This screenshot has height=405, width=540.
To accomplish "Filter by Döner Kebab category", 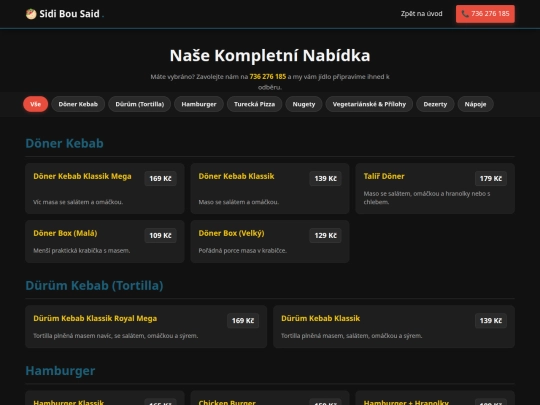I will (78, 104).
